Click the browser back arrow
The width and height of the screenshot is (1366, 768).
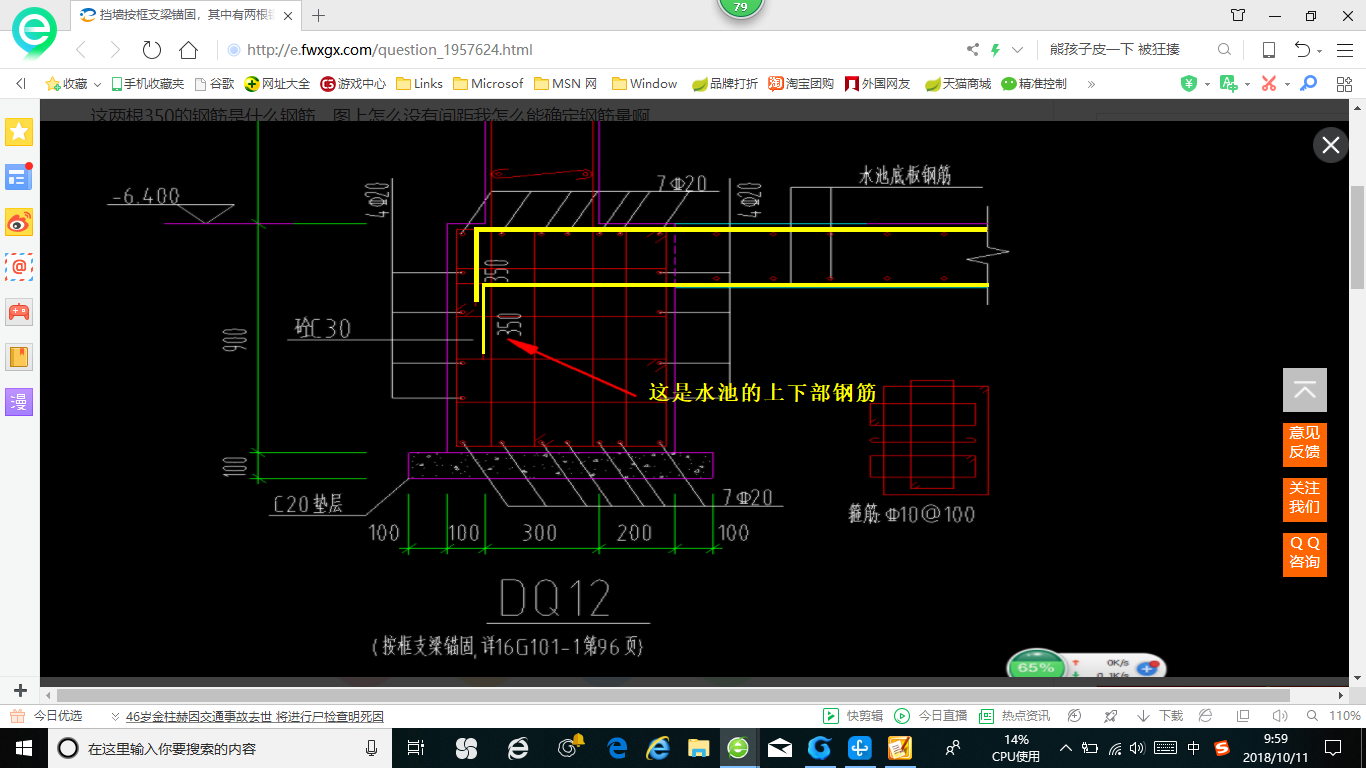[82, 50]
